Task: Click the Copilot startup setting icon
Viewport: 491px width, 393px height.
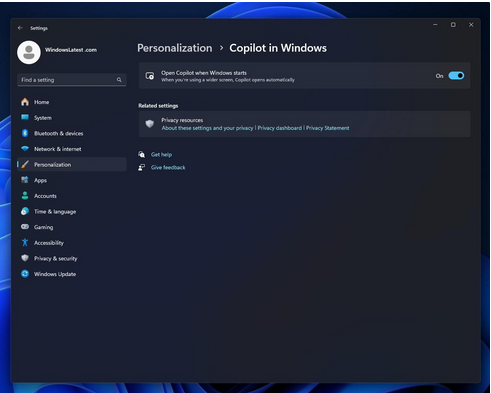Action: tap(150, 76)
